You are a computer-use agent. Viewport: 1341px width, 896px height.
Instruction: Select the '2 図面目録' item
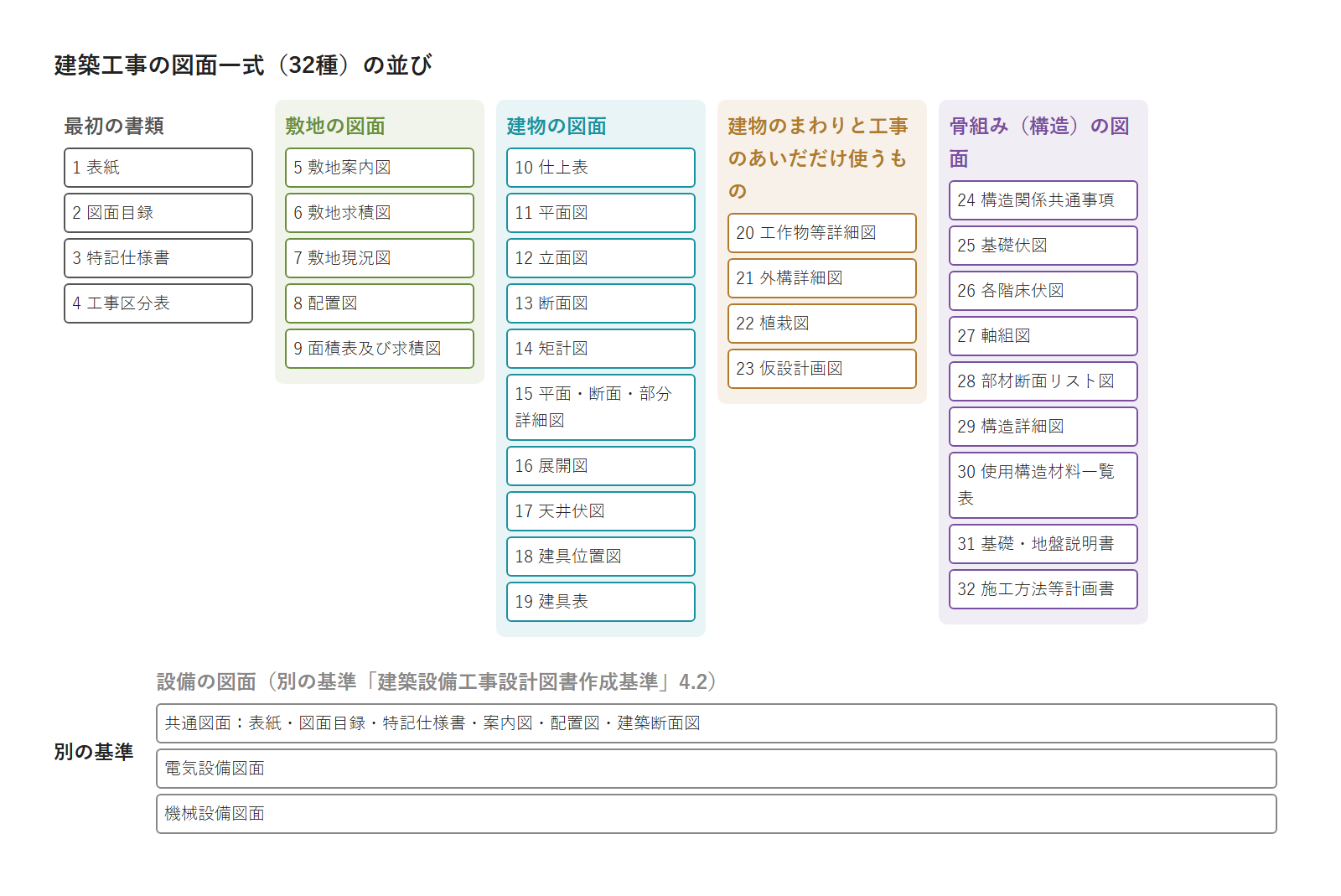(x=158, y=213)
